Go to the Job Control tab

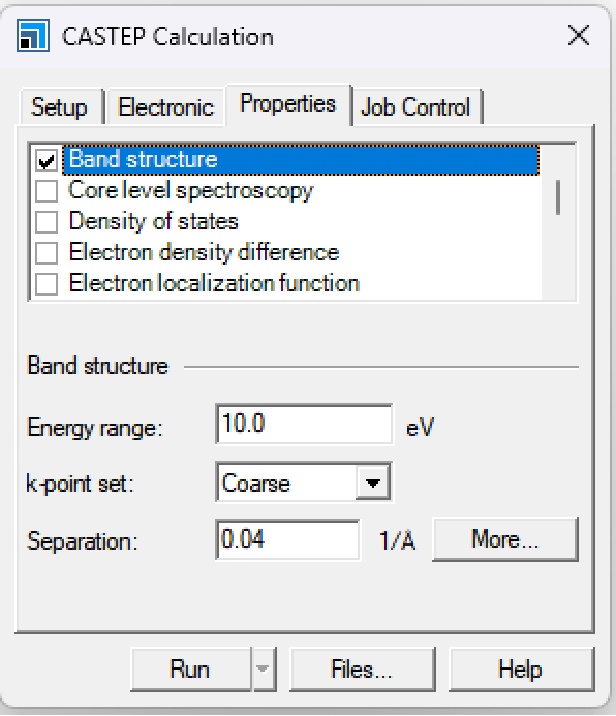pos(415,108)
